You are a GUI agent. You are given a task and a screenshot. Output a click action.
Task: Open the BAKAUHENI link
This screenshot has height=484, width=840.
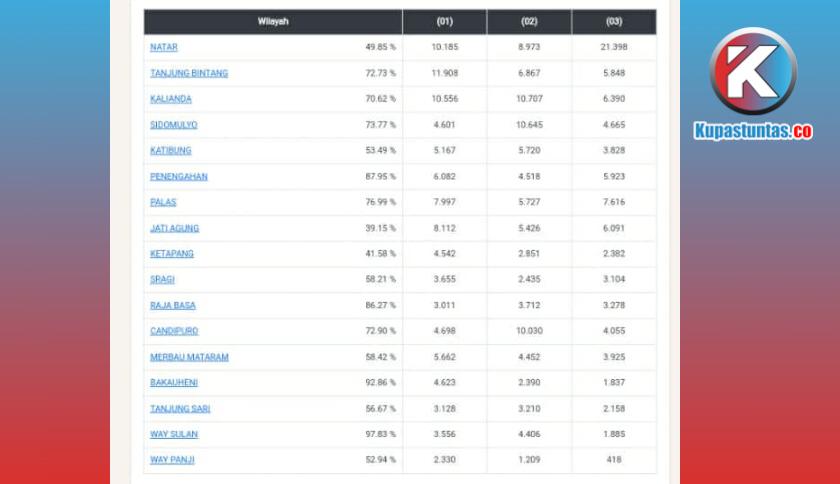pos(174,382)
